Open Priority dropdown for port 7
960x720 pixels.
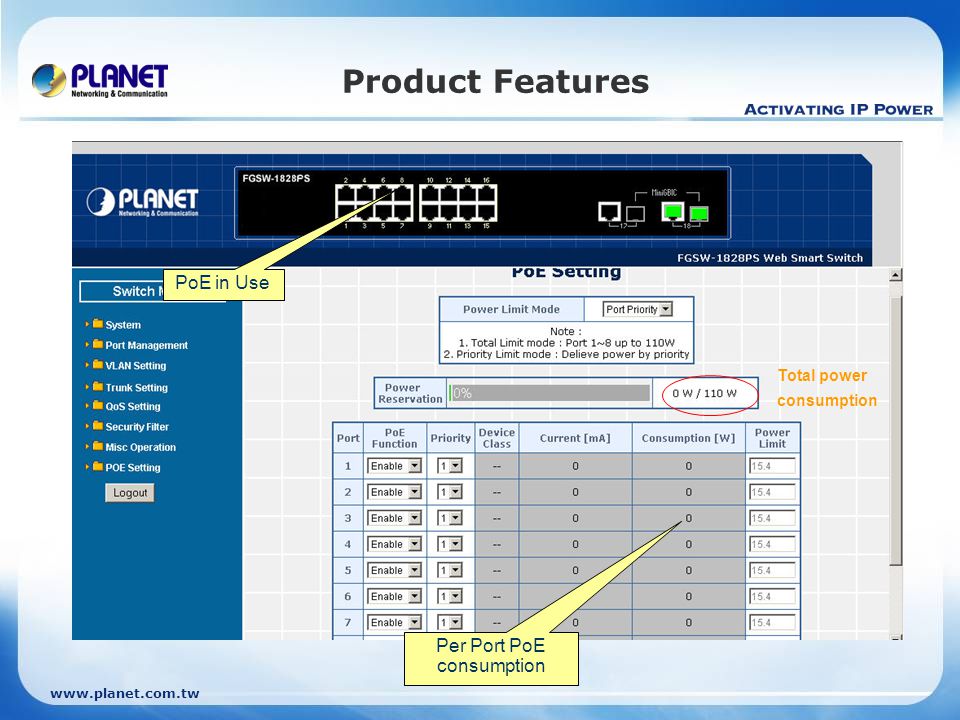coord(449,622)
